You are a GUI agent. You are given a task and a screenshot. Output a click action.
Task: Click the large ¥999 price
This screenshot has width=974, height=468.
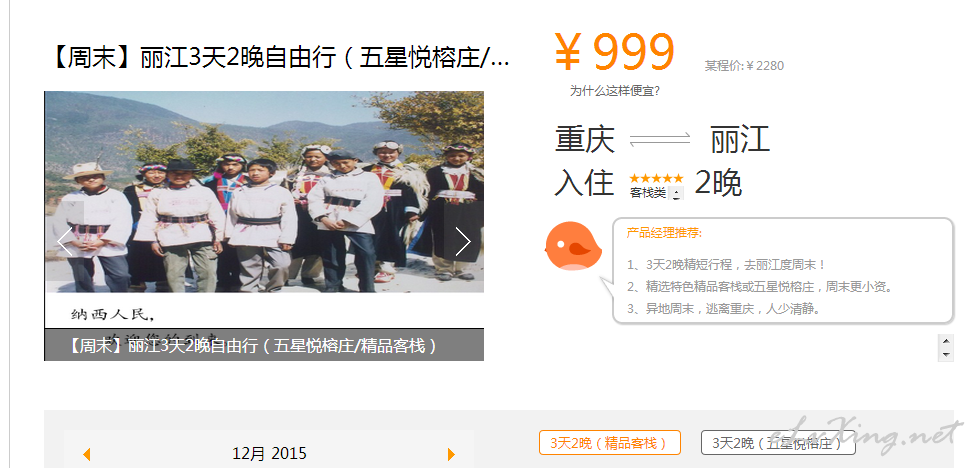tap(614, 52)
